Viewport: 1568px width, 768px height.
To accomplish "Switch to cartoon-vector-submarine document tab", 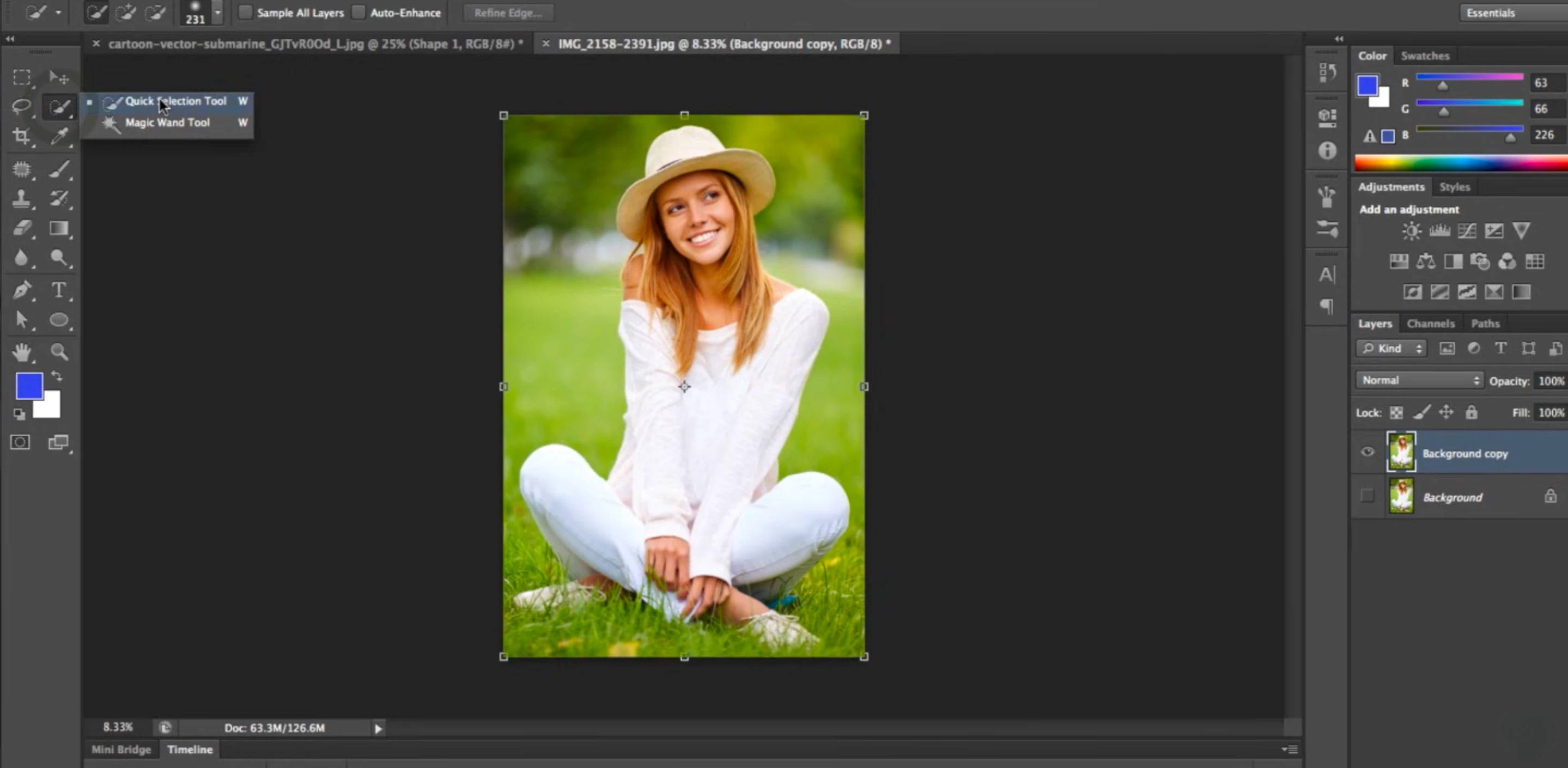I will tap(315, 44).
